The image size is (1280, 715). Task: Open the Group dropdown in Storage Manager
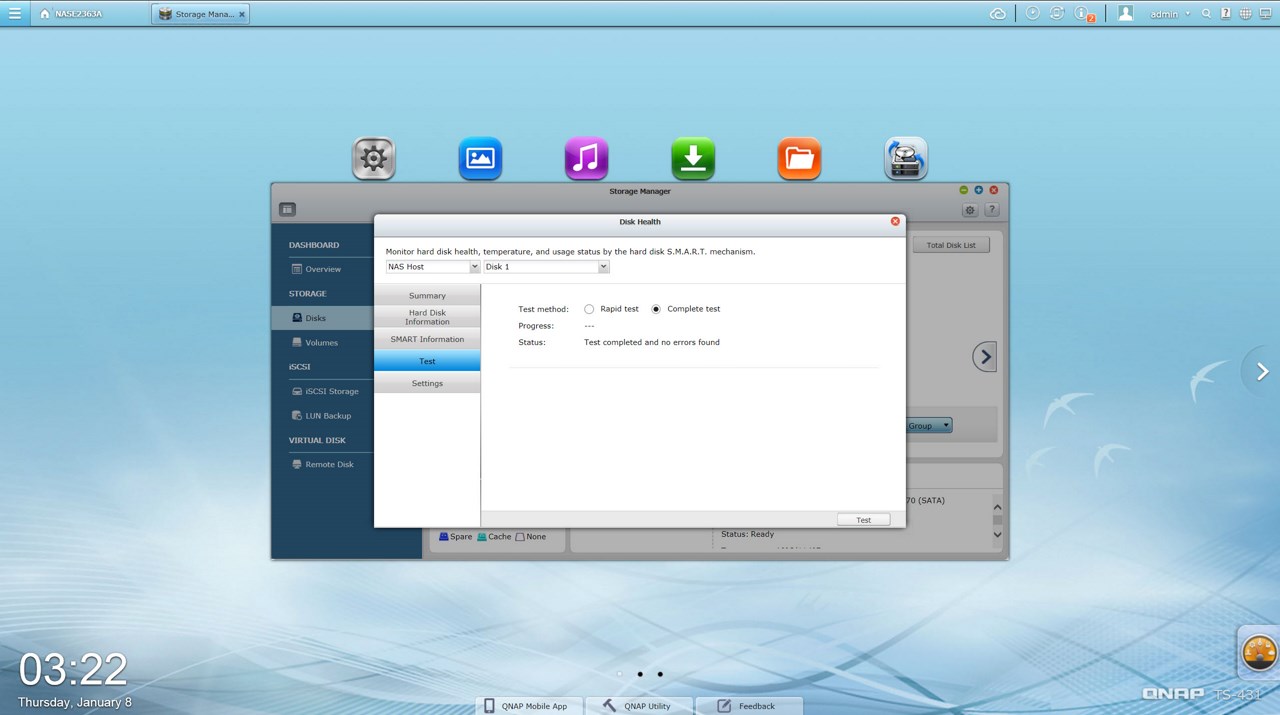tap(929, 426)
